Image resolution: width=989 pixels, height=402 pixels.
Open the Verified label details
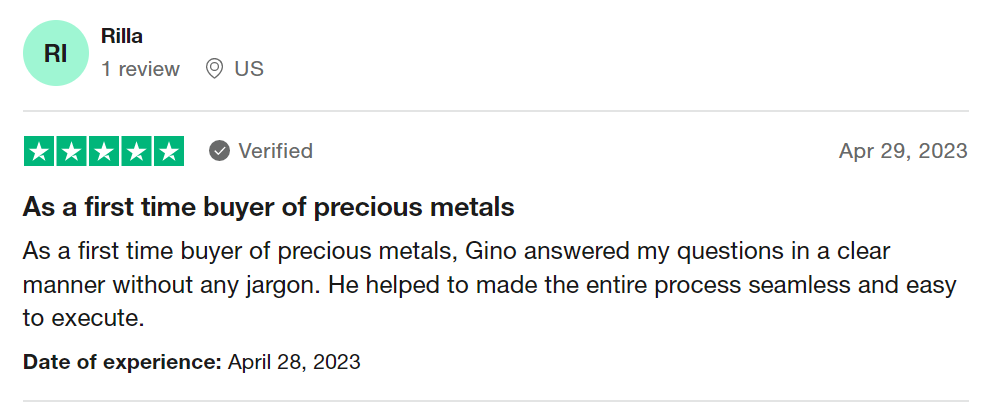[x=276, y=151]
